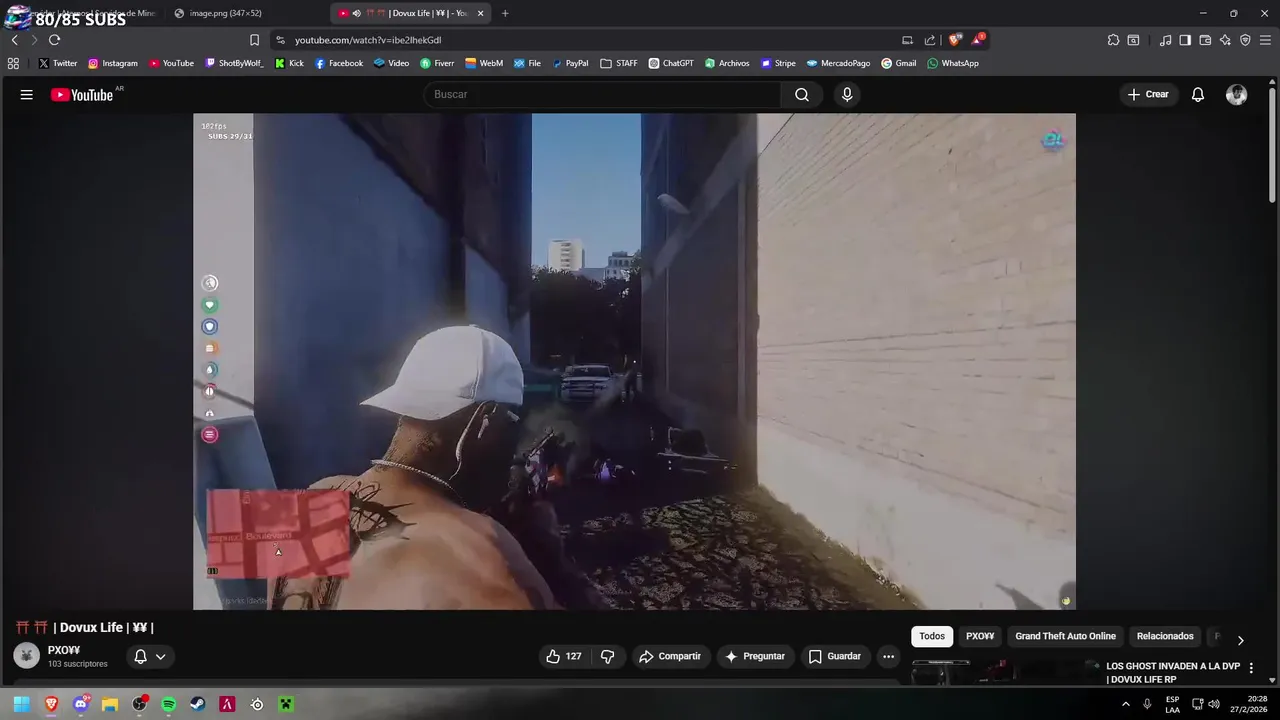
Task: Open a new browser tab
Action: (505, 13)
